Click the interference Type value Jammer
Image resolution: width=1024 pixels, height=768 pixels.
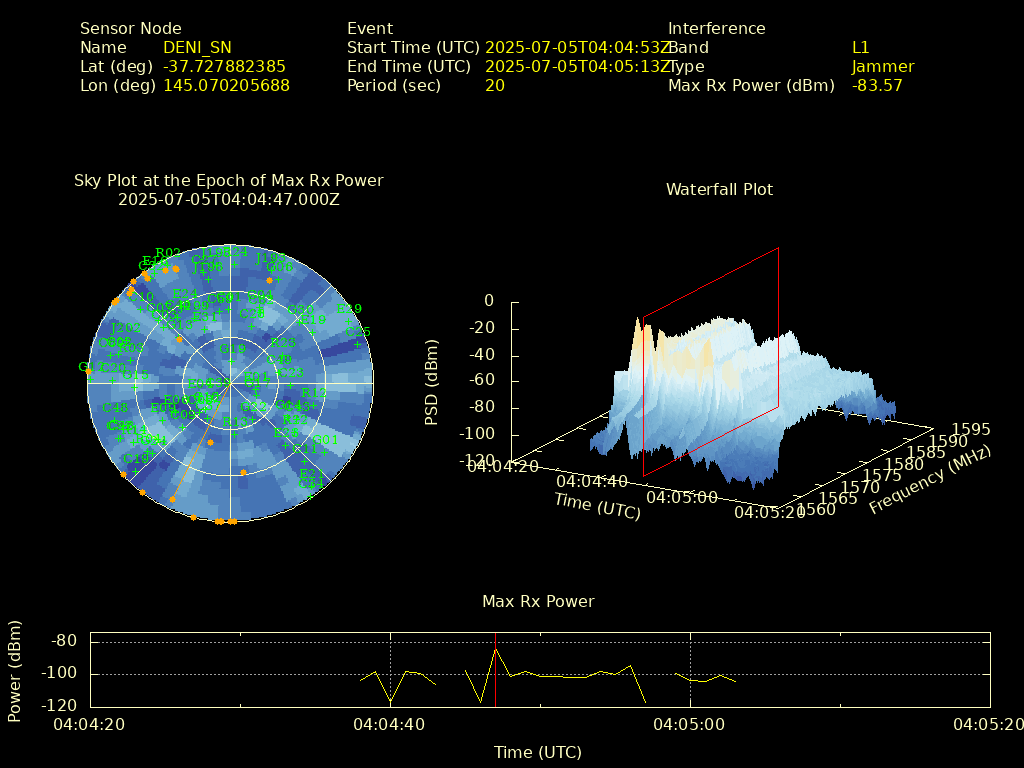(x=882, y=66)
